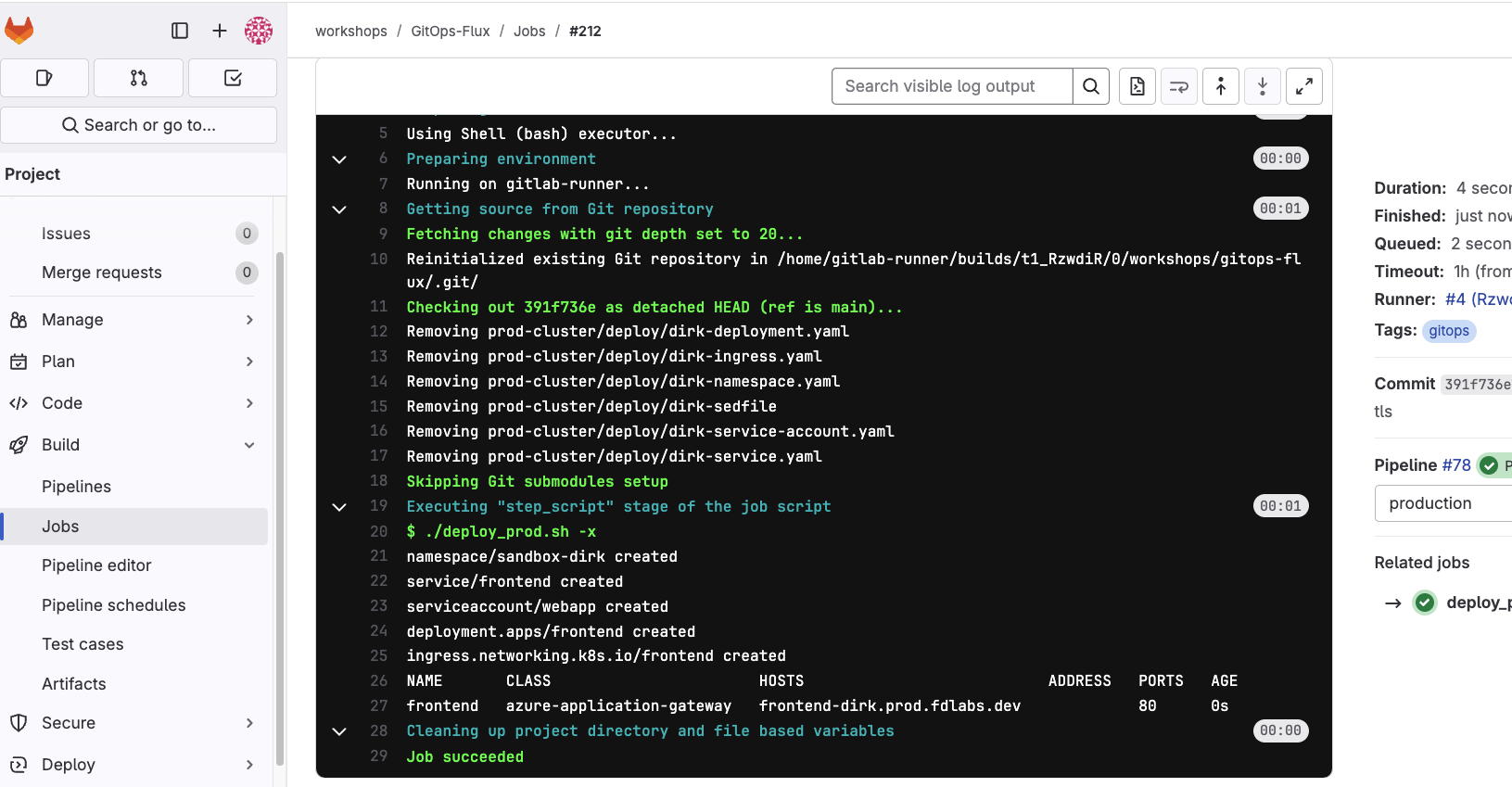Open the user avatar menu
This screenshot has width=1512, height=787.
(259, 31)
